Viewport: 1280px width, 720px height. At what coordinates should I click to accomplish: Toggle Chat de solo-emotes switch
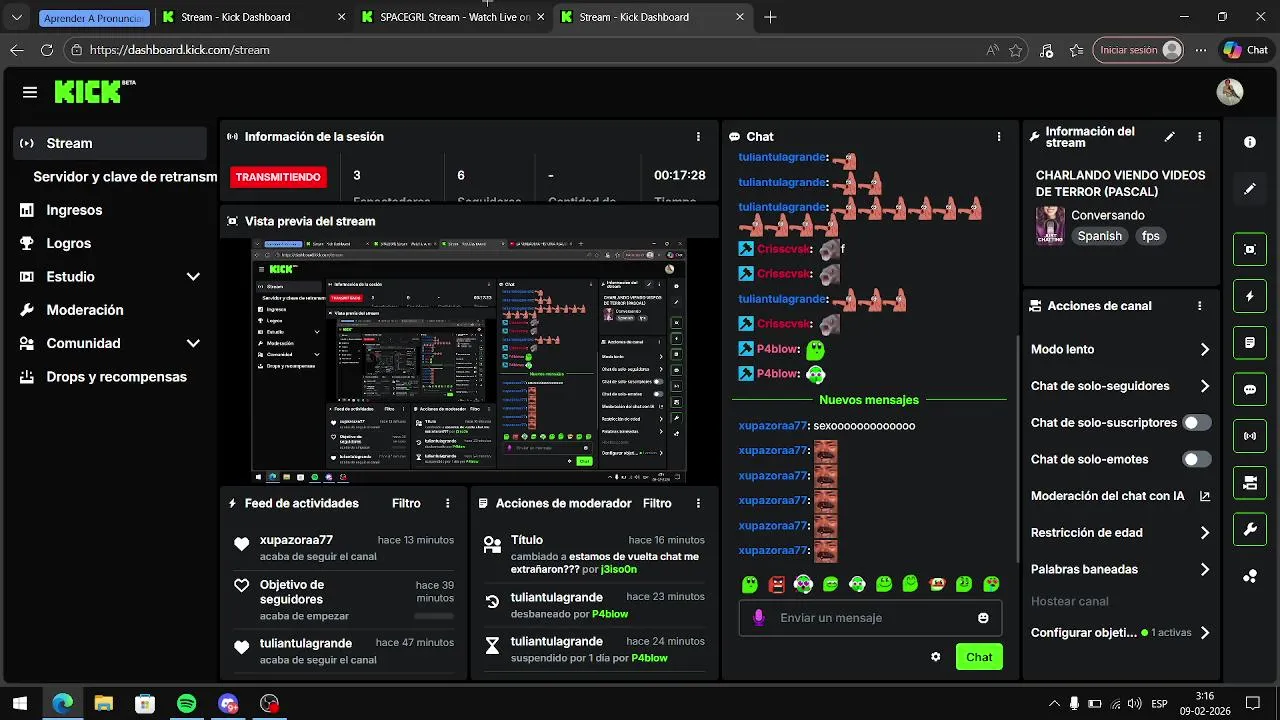(1196, 460)
